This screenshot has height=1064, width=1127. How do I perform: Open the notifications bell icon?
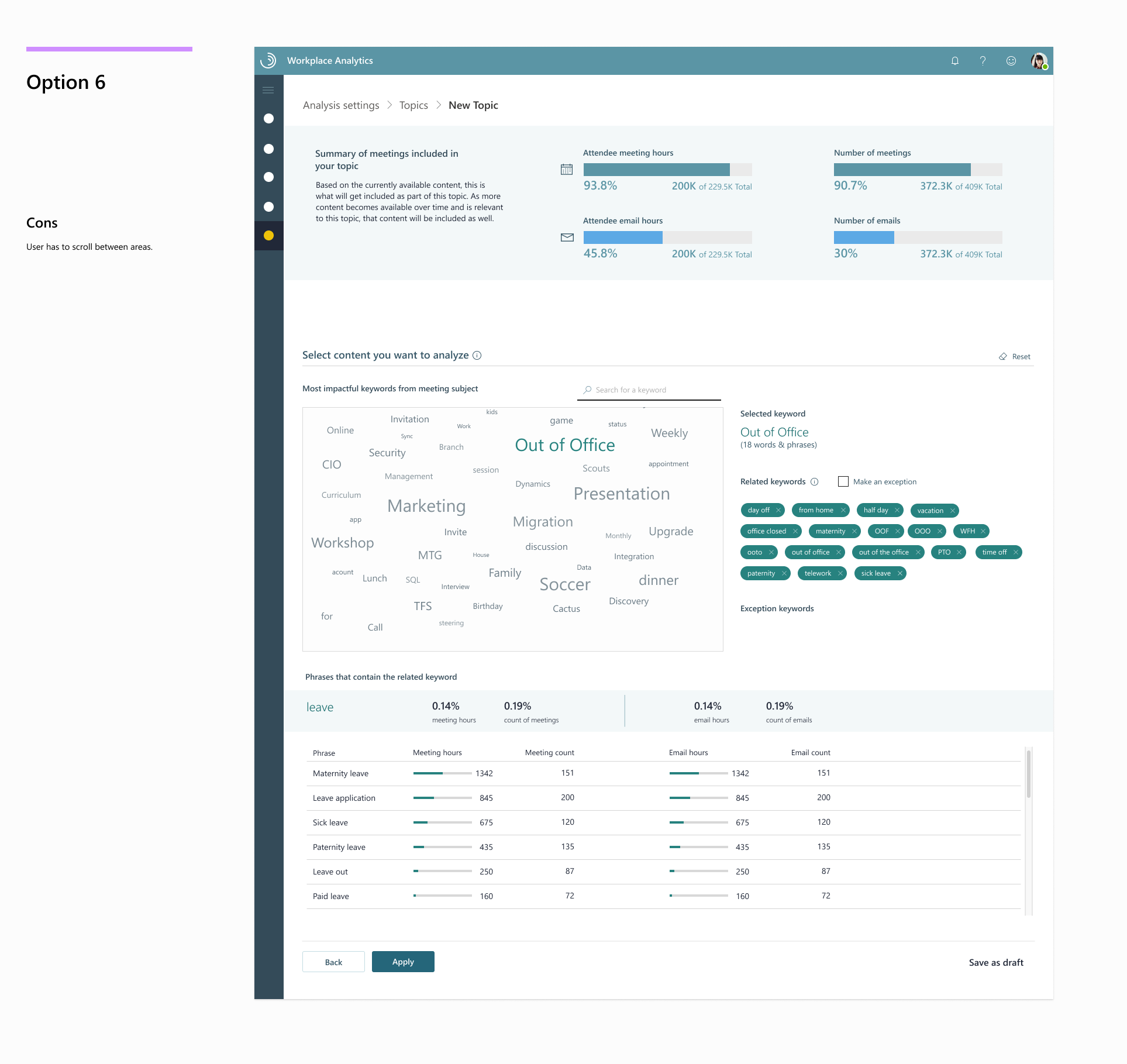(x=954, y=61)
